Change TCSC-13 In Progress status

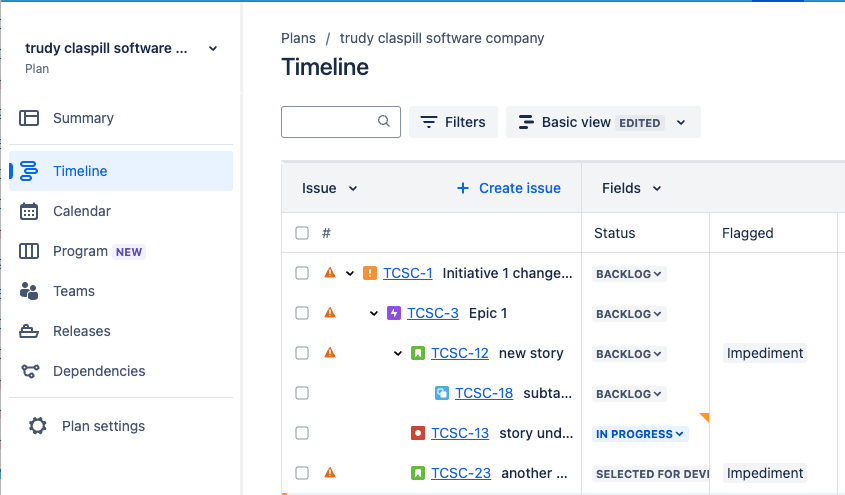pyautogui.click(x=640, y=434)
